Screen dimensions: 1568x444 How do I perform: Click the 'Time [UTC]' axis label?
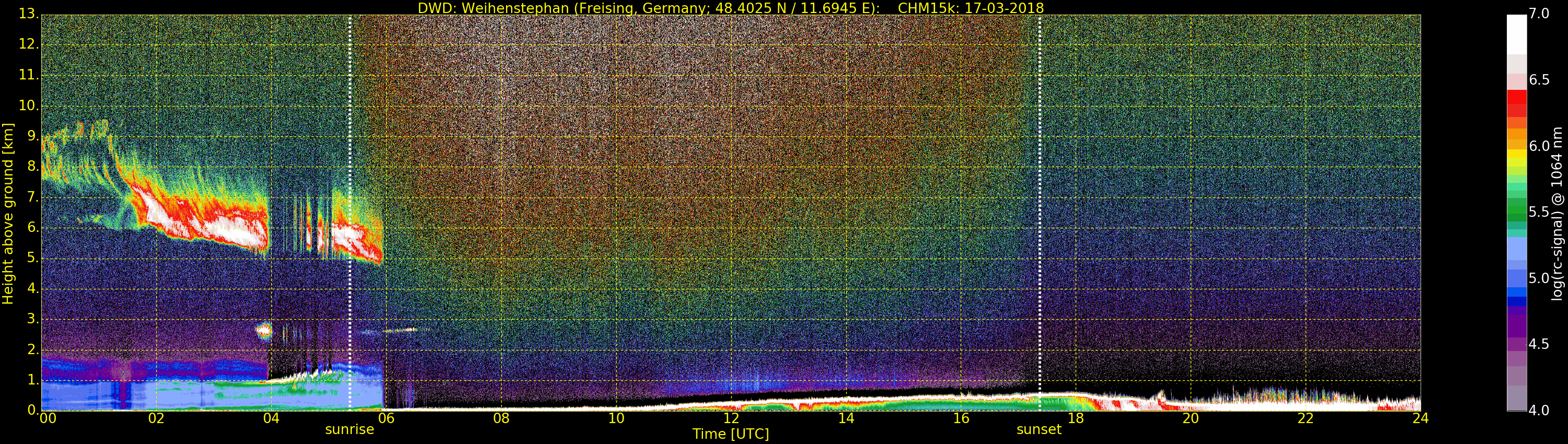731,434
